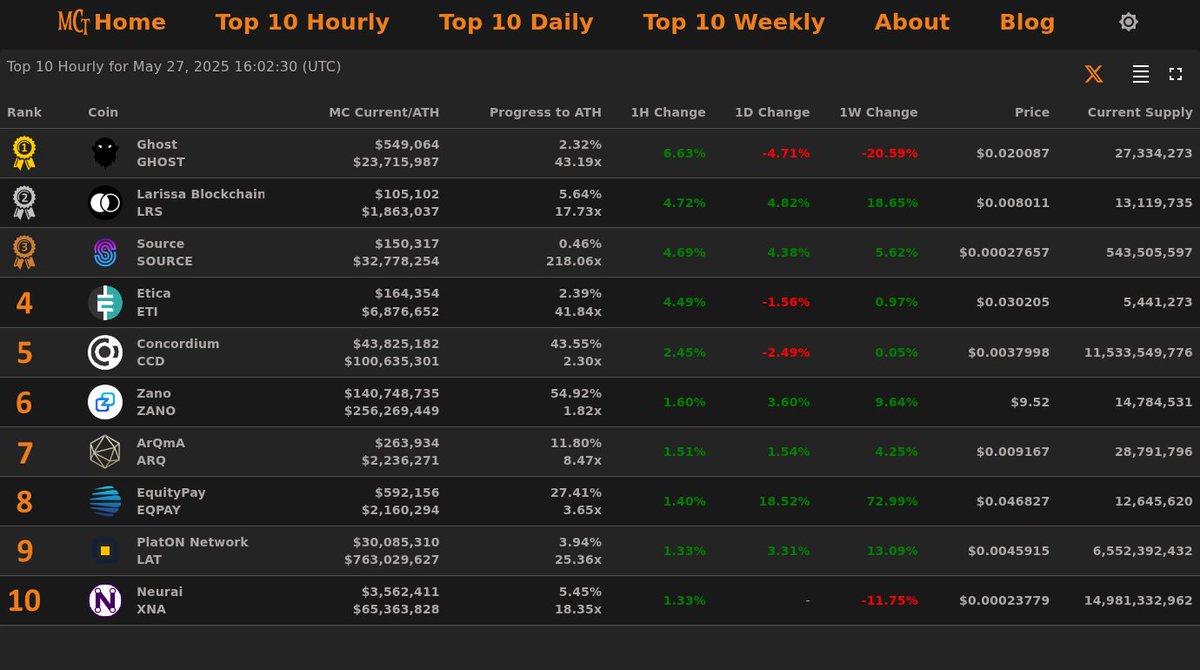Open Top 10 Hourly page

tap(302, 22)
